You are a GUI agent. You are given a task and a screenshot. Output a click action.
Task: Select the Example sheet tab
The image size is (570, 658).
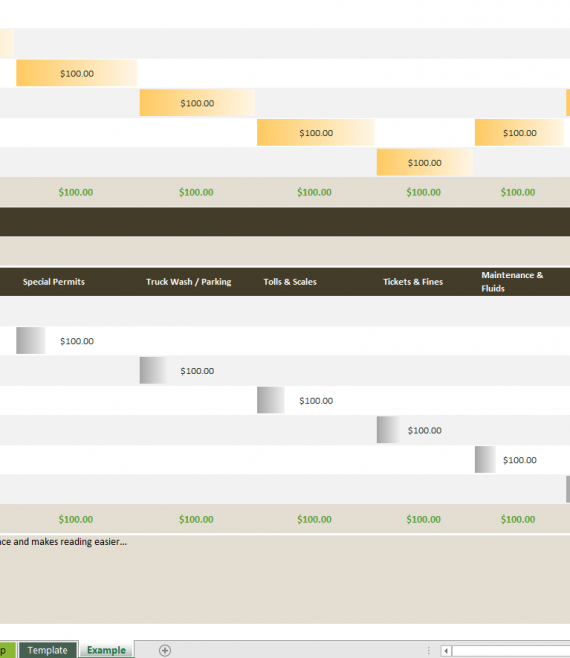click(x=106, y=650)
